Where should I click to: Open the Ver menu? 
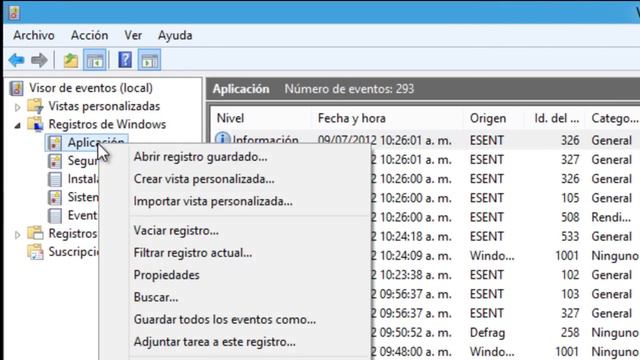coord(133,36)
